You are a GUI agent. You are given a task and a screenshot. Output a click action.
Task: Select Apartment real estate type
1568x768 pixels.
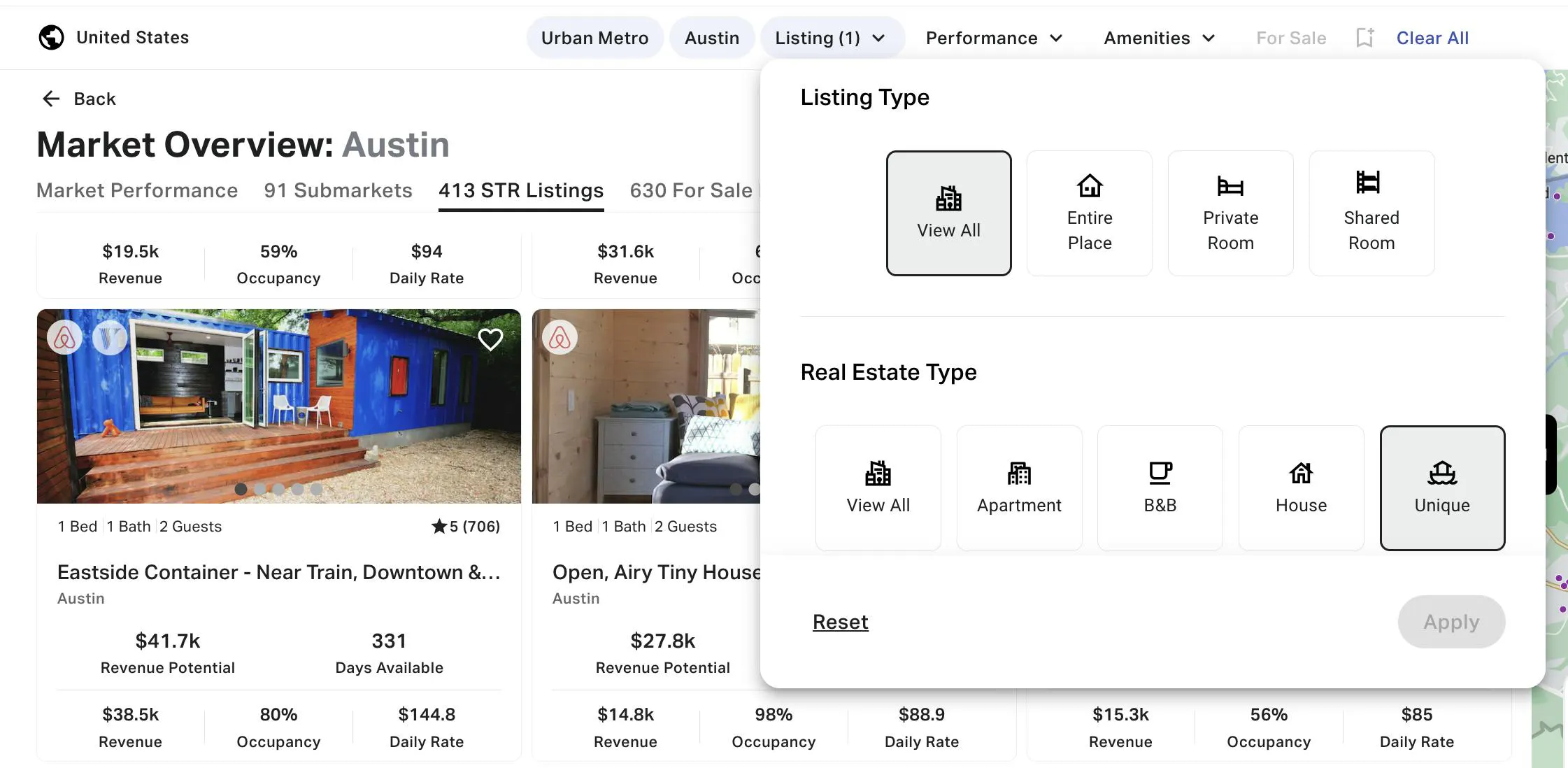pos(1019,488)
